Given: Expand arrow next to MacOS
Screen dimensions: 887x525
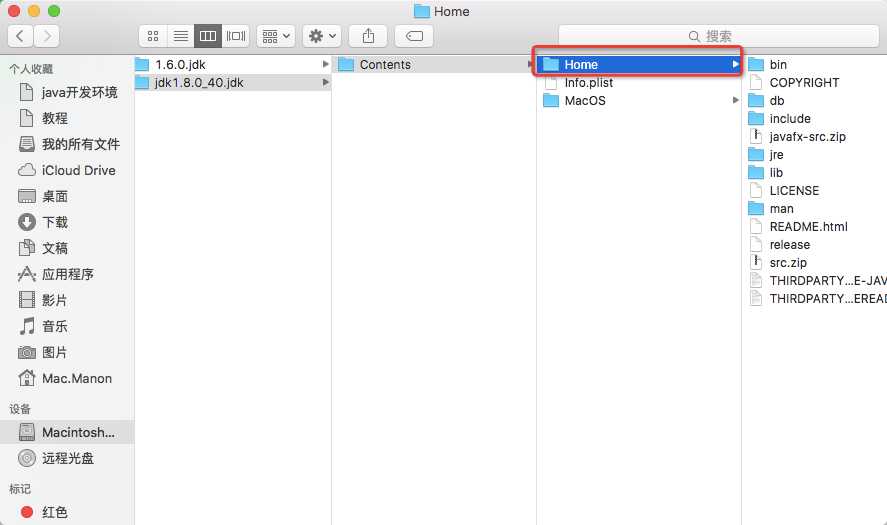Looking at the screenshot, I should (x=735, y=100).
